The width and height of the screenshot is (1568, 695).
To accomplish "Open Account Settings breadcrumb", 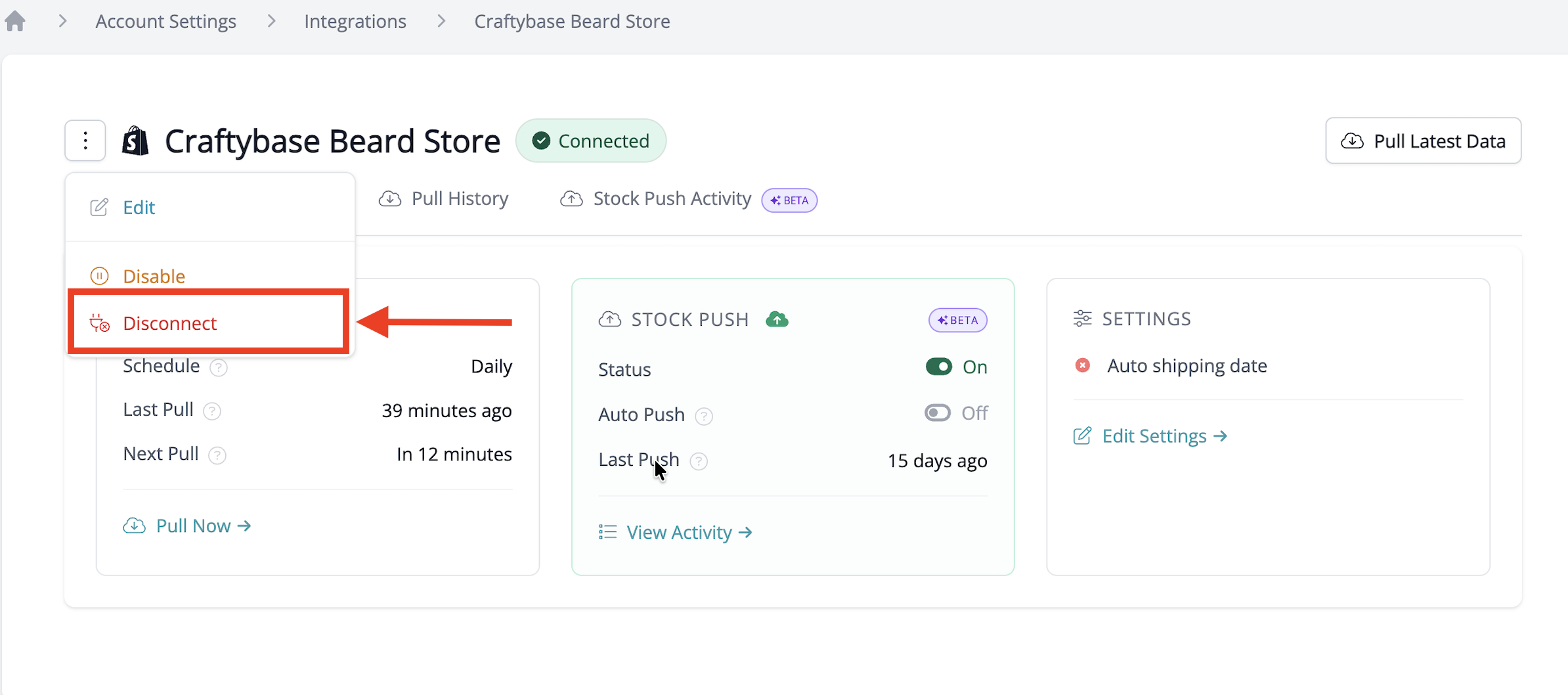I will [x=165, y=21].
